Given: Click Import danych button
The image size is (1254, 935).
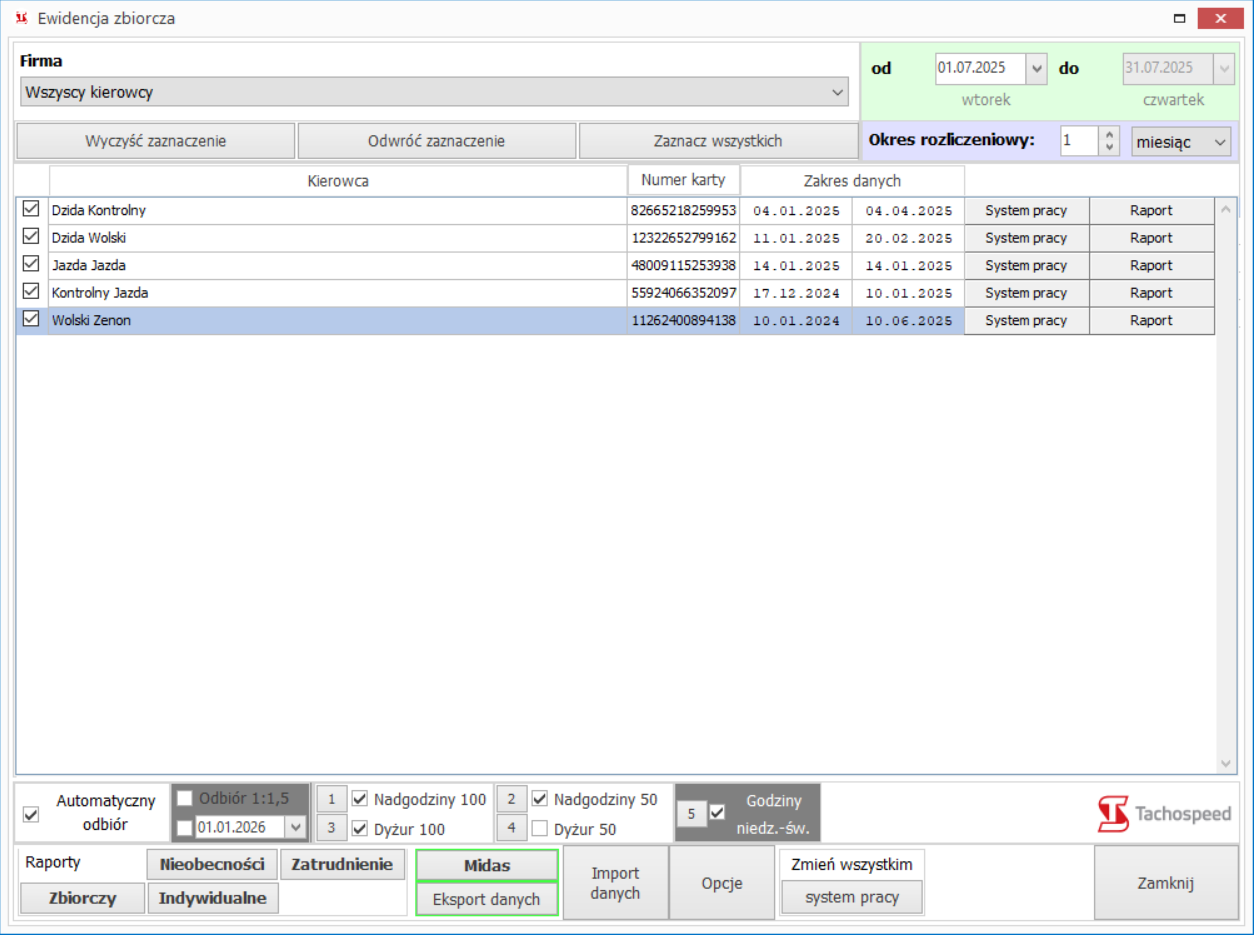Looking at the screenshot, I should click(615, 883).
